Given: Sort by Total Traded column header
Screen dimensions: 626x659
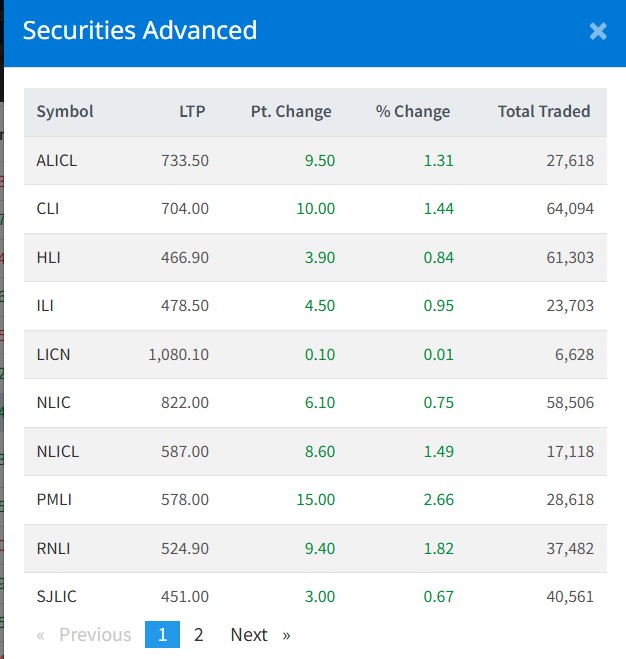Looking at the screenshot, I should click(544, 111).
